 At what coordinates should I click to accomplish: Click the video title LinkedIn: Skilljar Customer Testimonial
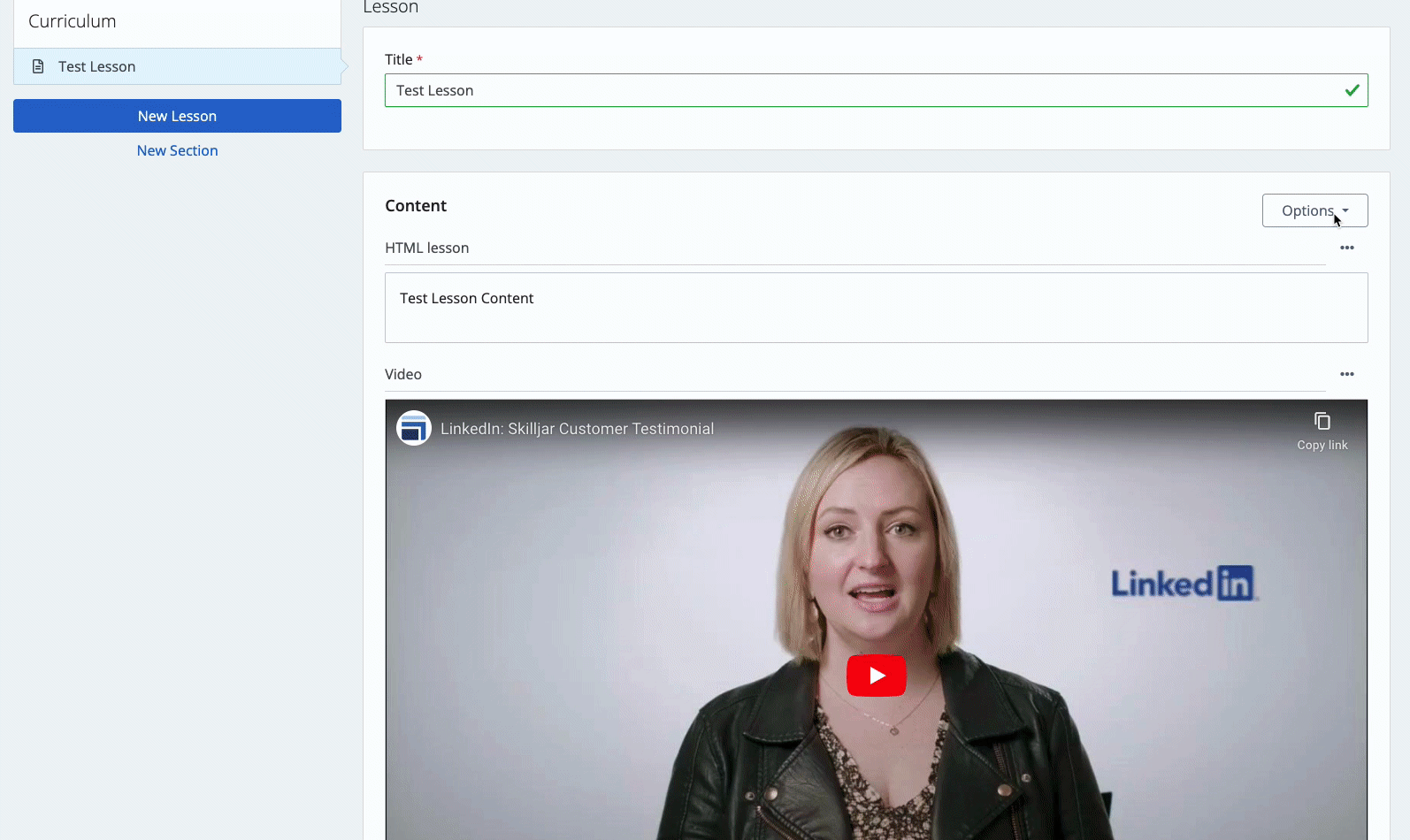pyautogui.click(x=577, y=429)
